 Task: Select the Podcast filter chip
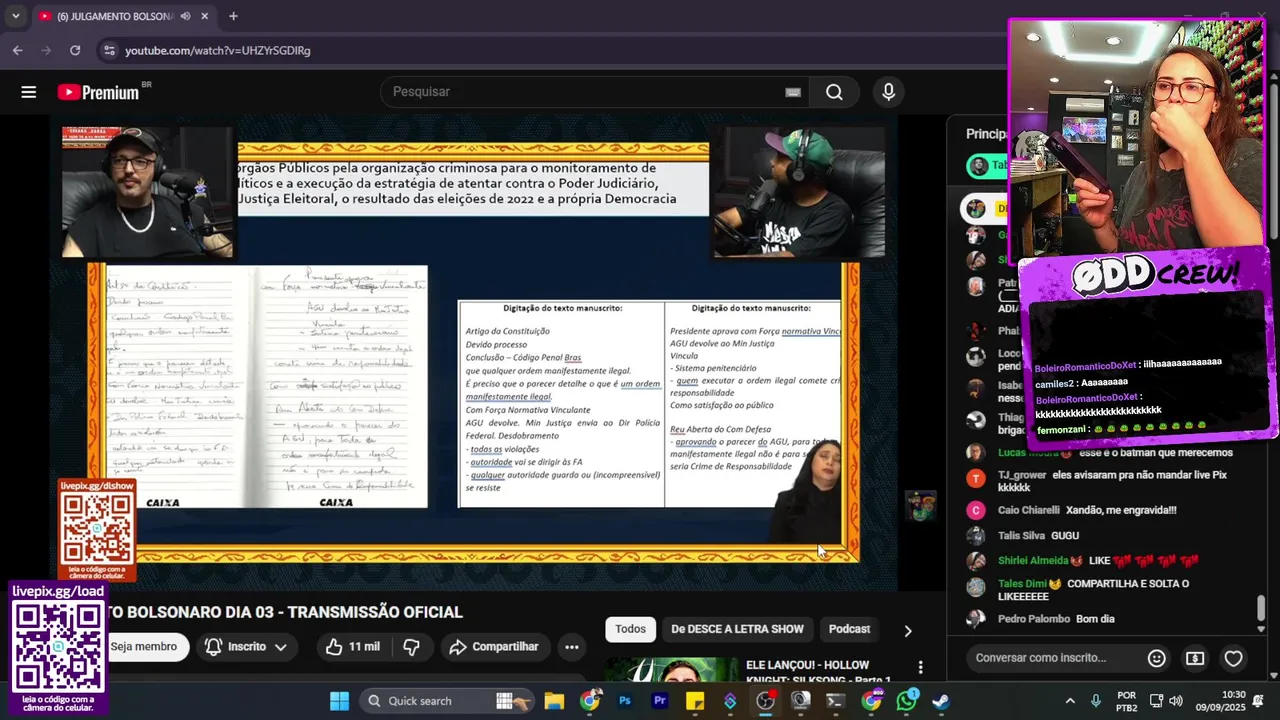pos(849,629)
